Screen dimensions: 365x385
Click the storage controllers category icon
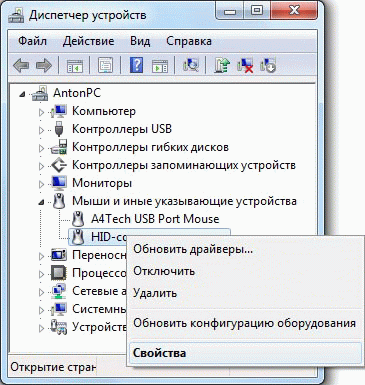59,165
